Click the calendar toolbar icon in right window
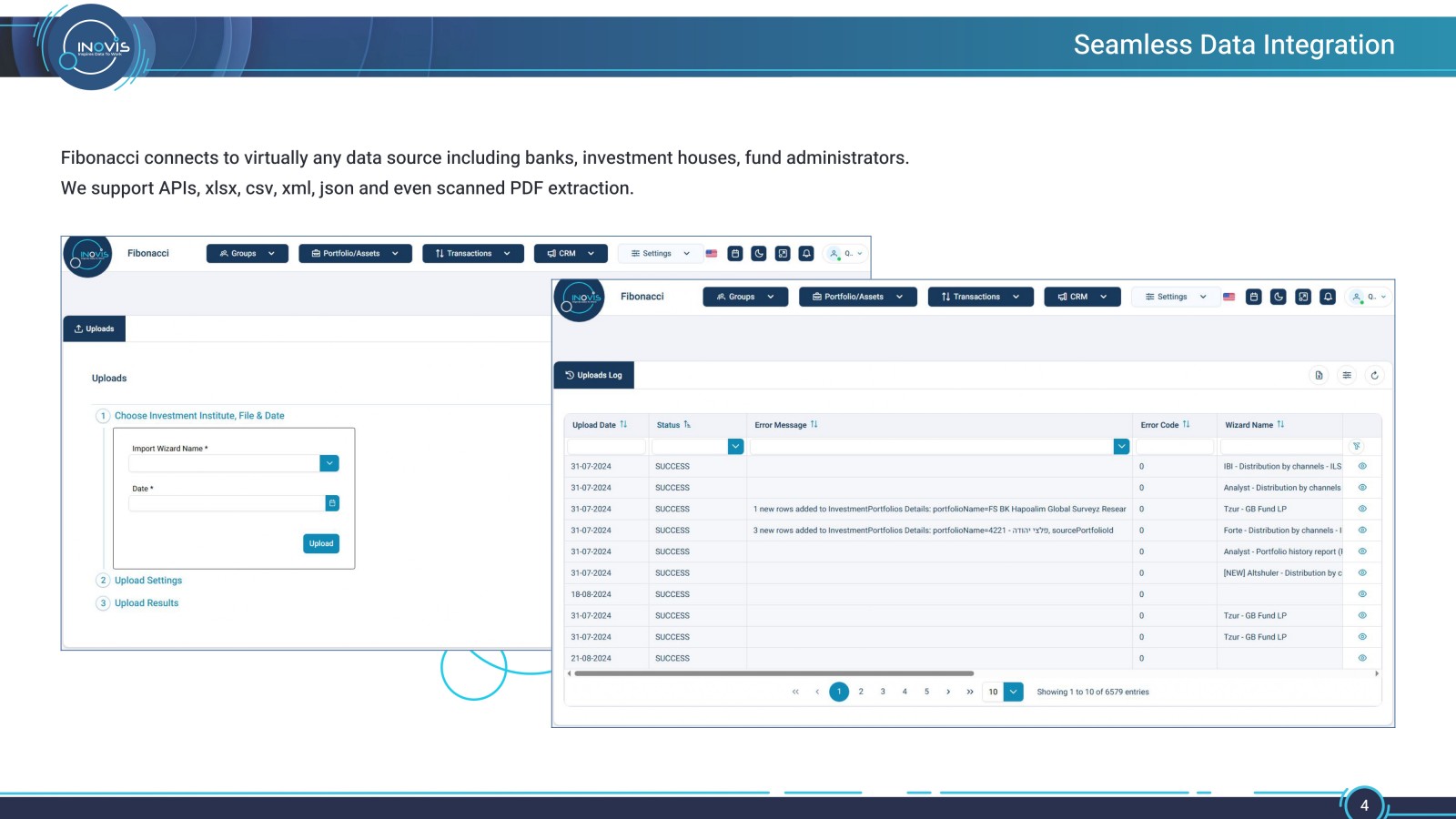The image size is (1456, 819). click(x=1254, y=297)
